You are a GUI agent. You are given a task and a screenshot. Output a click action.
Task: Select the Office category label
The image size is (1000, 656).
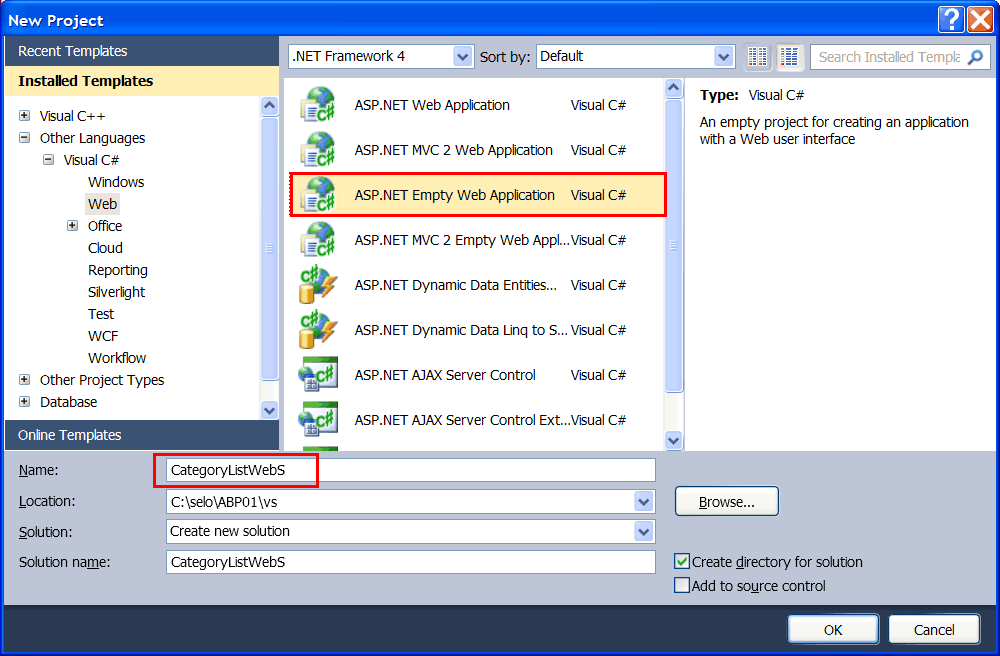point(105,226)
